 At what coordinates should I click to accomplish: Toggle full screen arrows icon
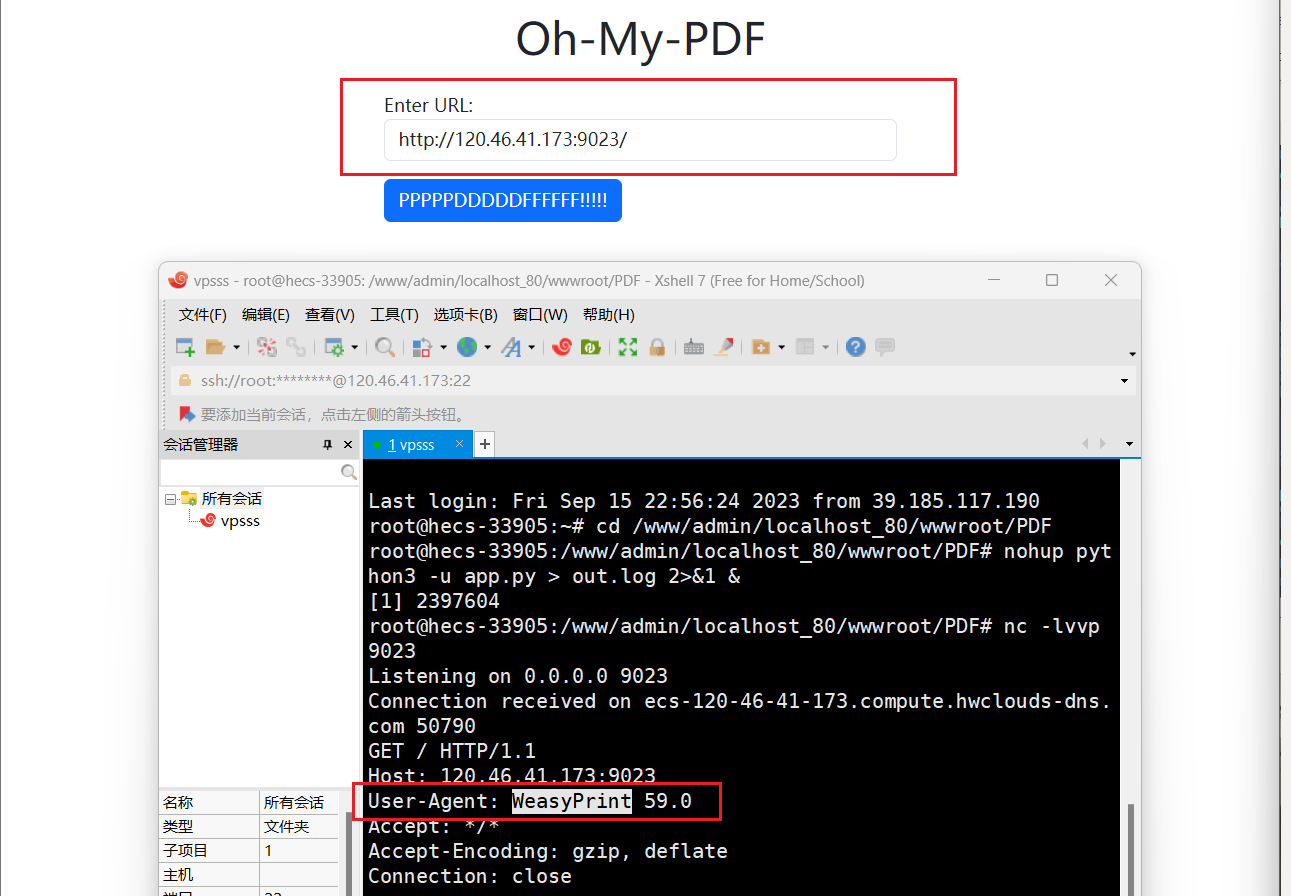[x=628, y=347]
